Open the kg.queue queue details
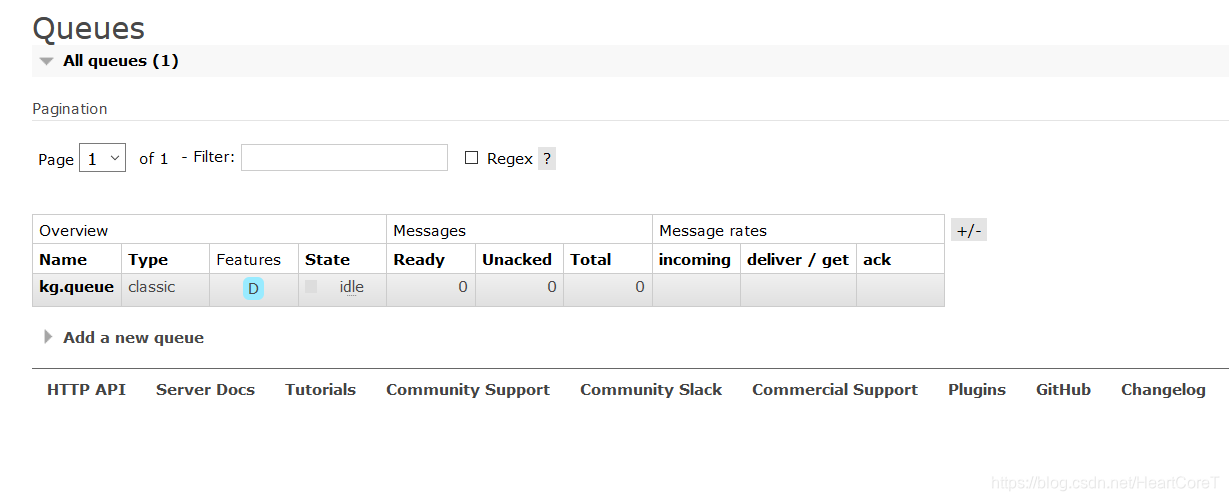Viewport: 1229px width, 501px height. (77, 288)
